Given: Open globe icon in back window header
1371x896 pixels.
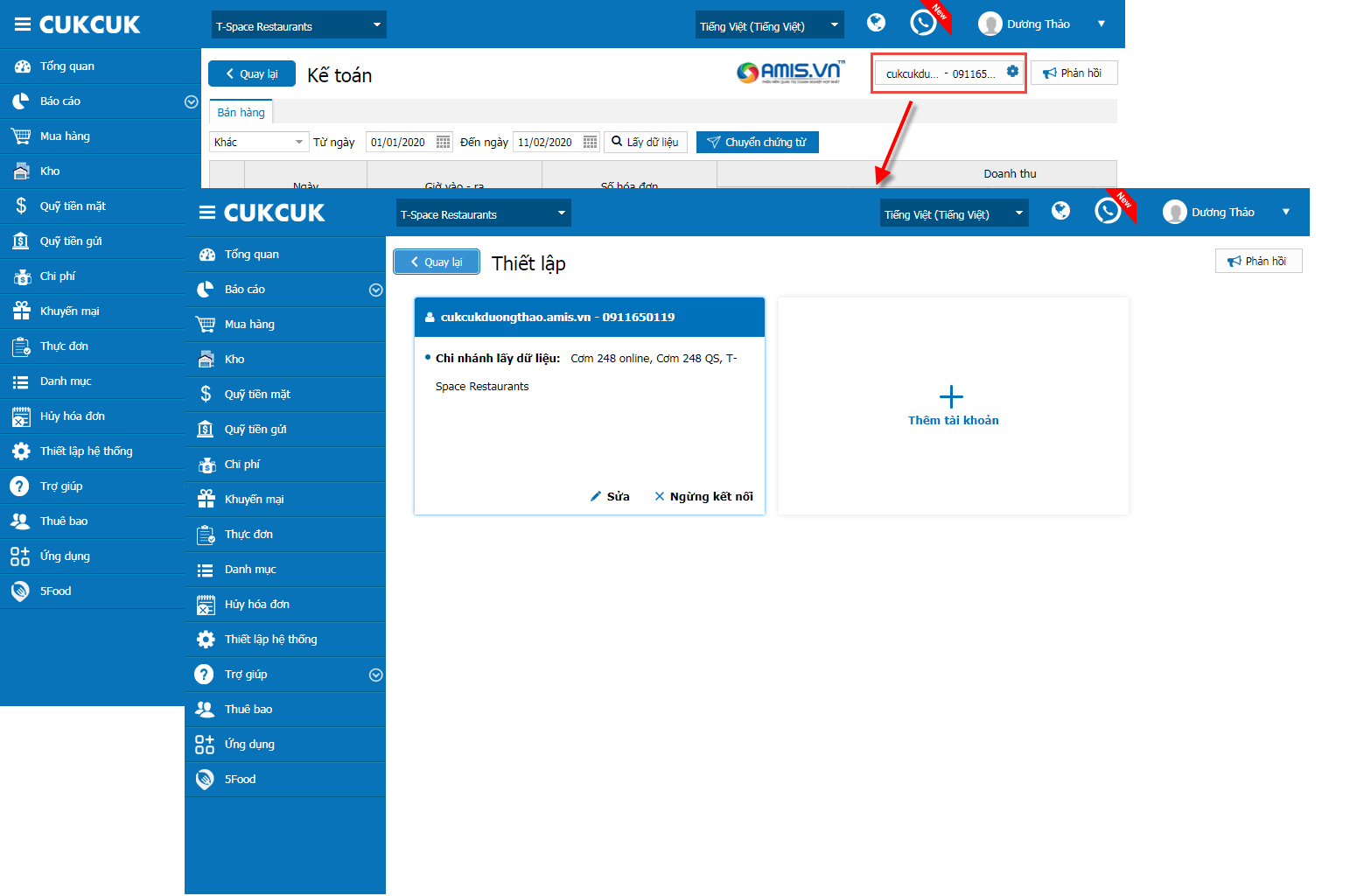Looking at the screenshot, I should click(876, 23).
